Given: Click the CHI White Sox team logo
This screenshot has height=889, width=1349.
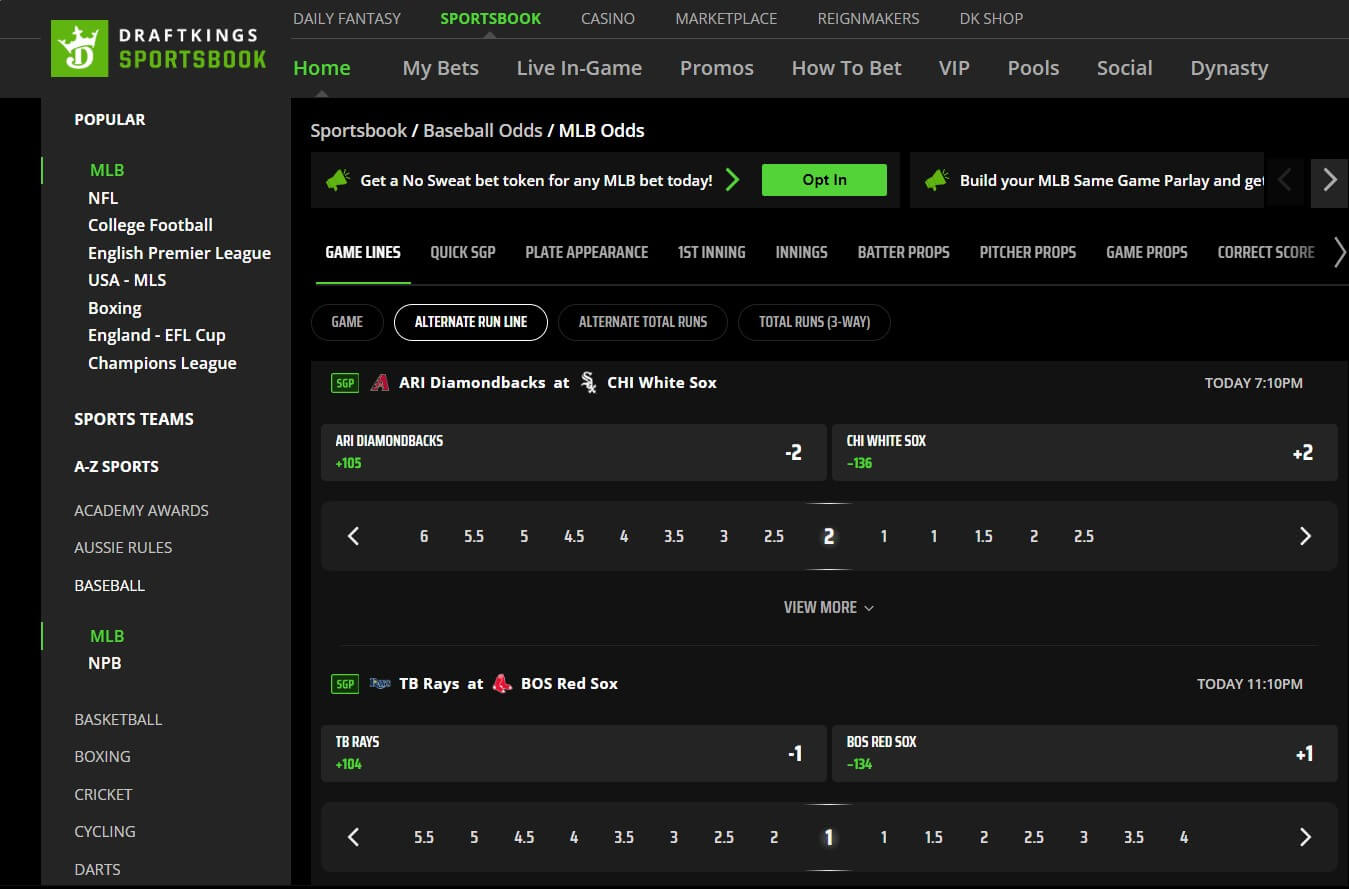Looking at the screenshot, I should (x=589, y=382).
